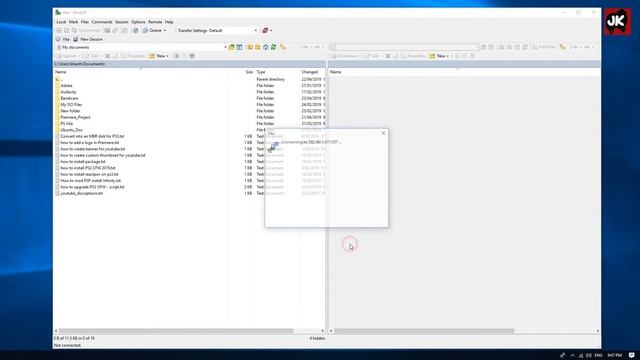
Task: Click the local directory tree icon
Action: pyautogui.click(x=283, y=47)
